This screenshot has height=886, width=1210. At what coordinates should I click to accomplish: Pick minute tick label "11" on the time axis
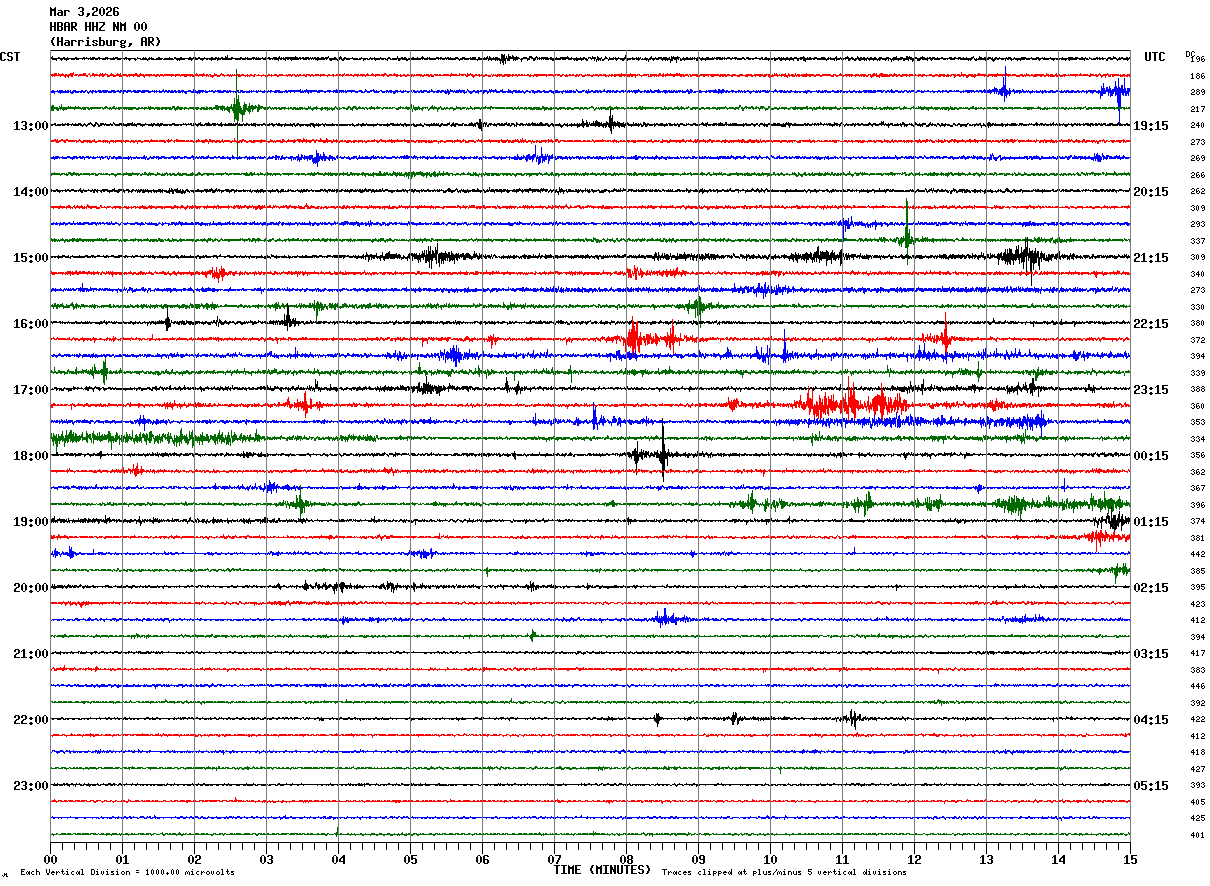point(842,859)
